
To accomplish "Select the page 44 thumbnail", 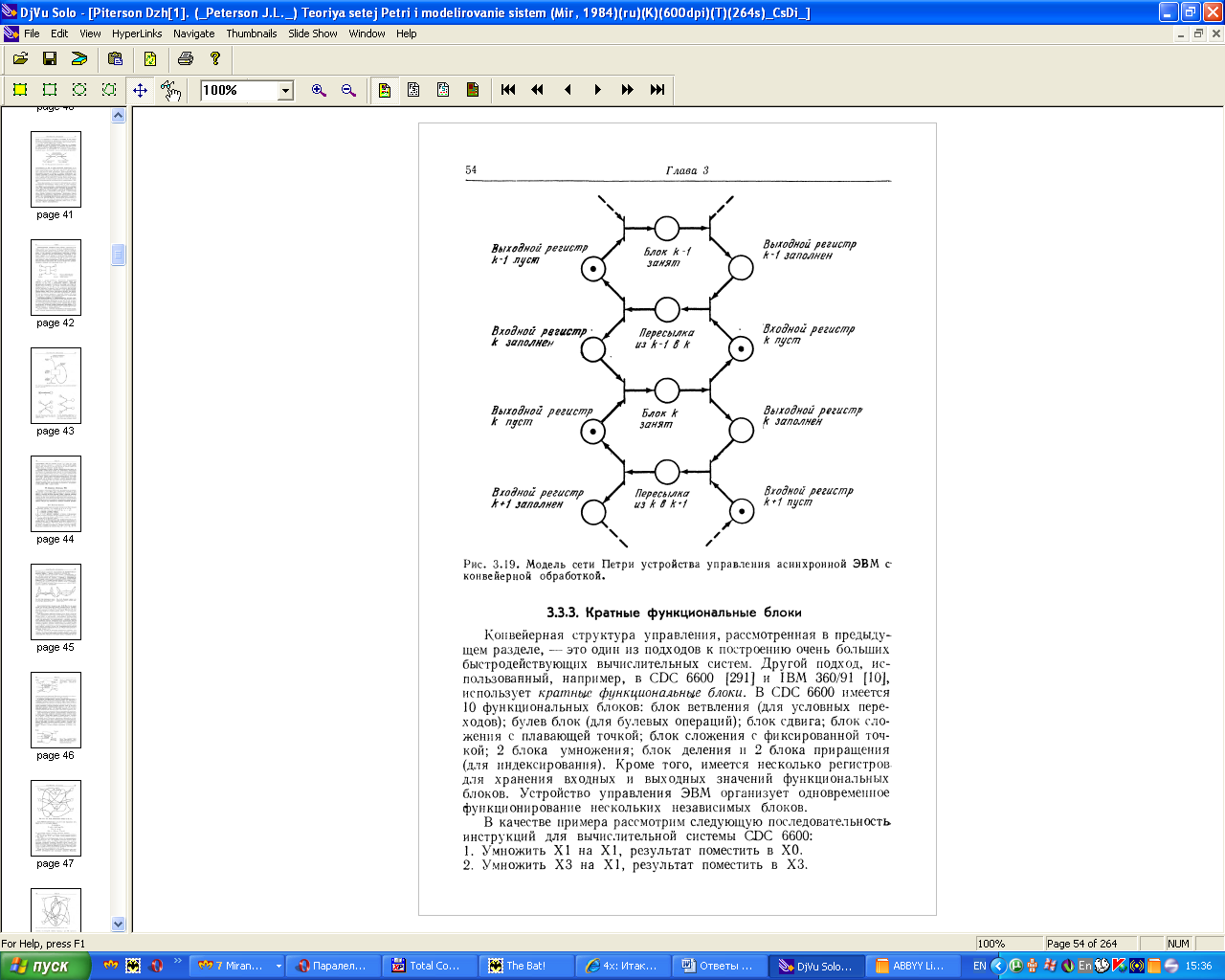I will pyautogui.click(x=56, y=494).
